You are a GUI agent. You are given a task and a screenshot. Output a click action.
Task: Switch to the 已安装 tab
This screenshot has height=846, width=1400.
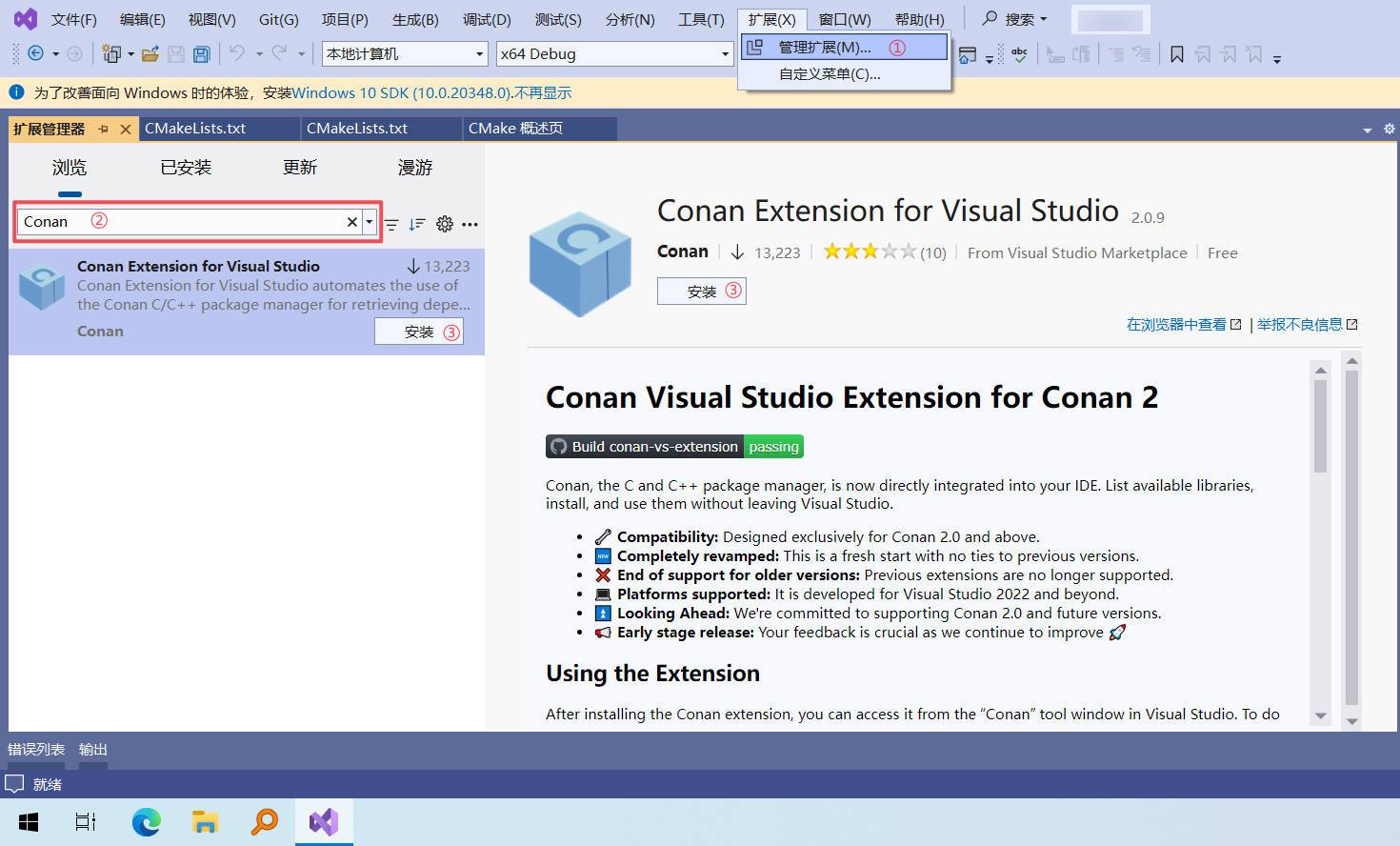click(186, 168)
